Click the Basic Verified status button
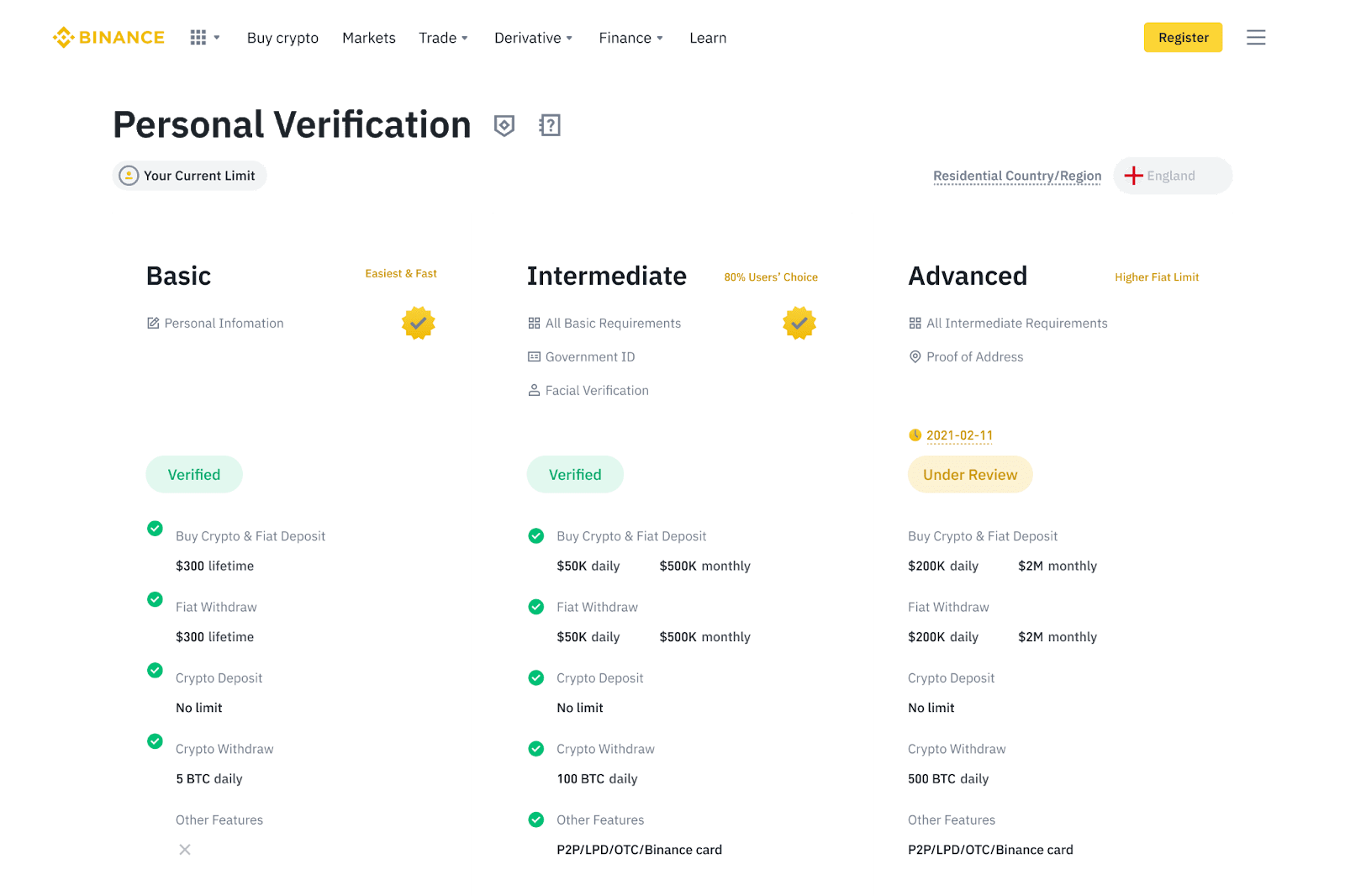Screen dimensions: 1345x896 pyautogui.click(x=194, y=474)
